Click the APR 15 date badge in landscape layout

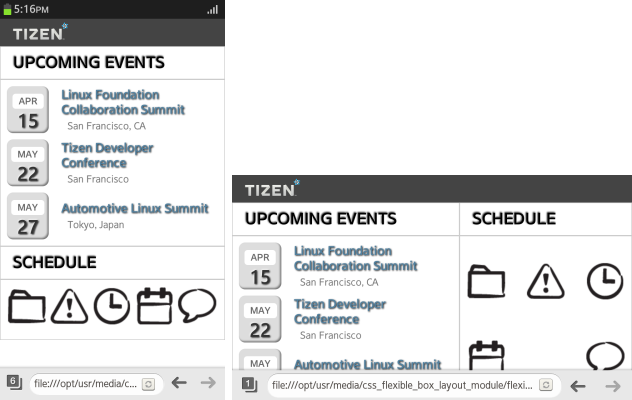click(x=260, y=268)
